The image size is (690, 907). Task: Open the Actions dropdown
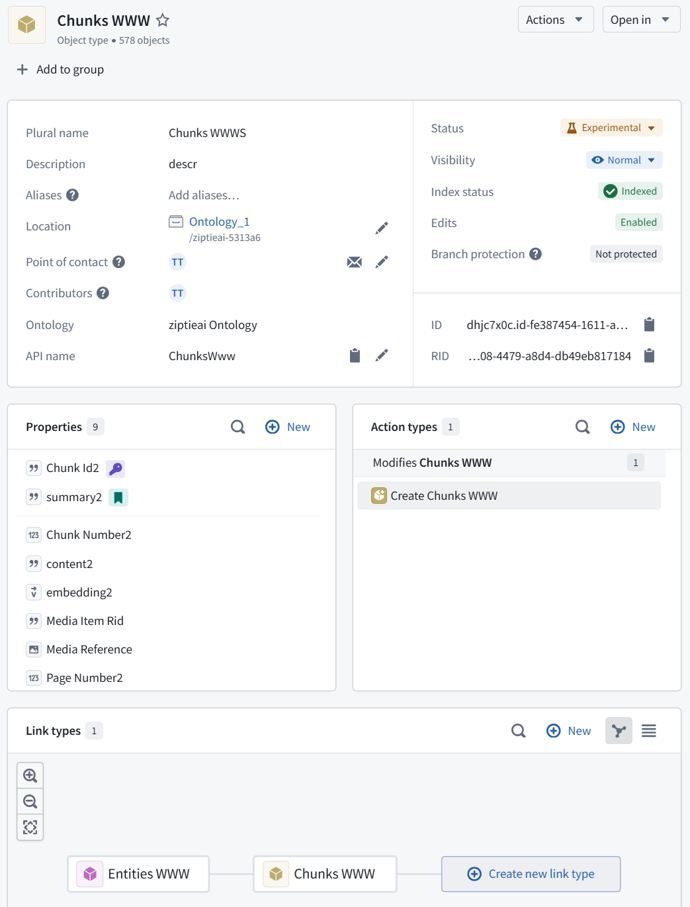click(x=555, y=20)
